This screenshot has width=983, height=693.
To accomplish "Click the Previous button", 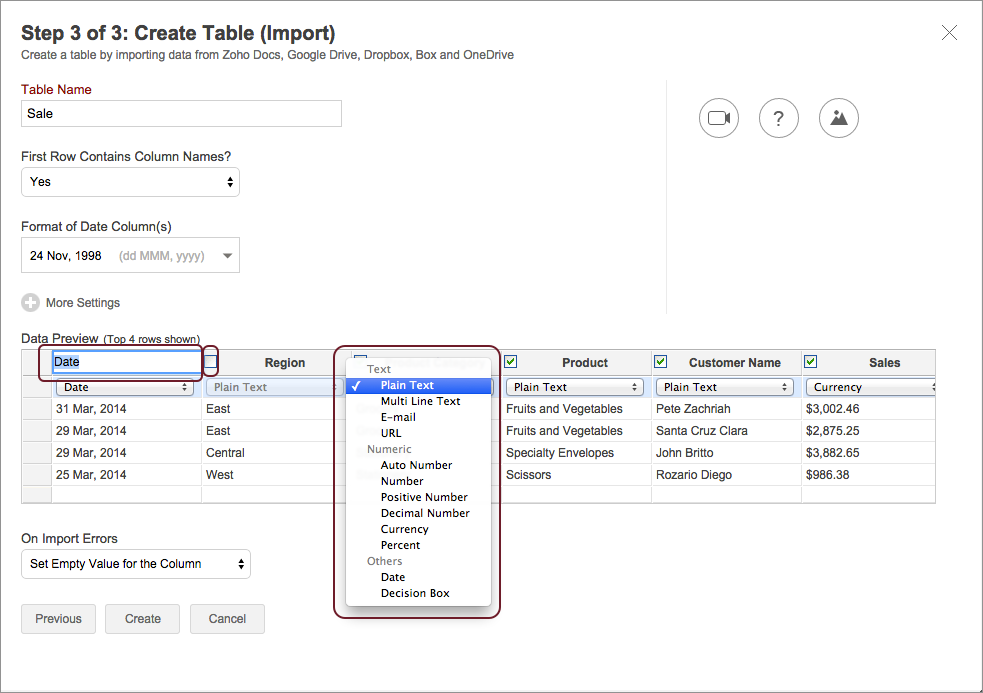I will (x=58, y=619).
